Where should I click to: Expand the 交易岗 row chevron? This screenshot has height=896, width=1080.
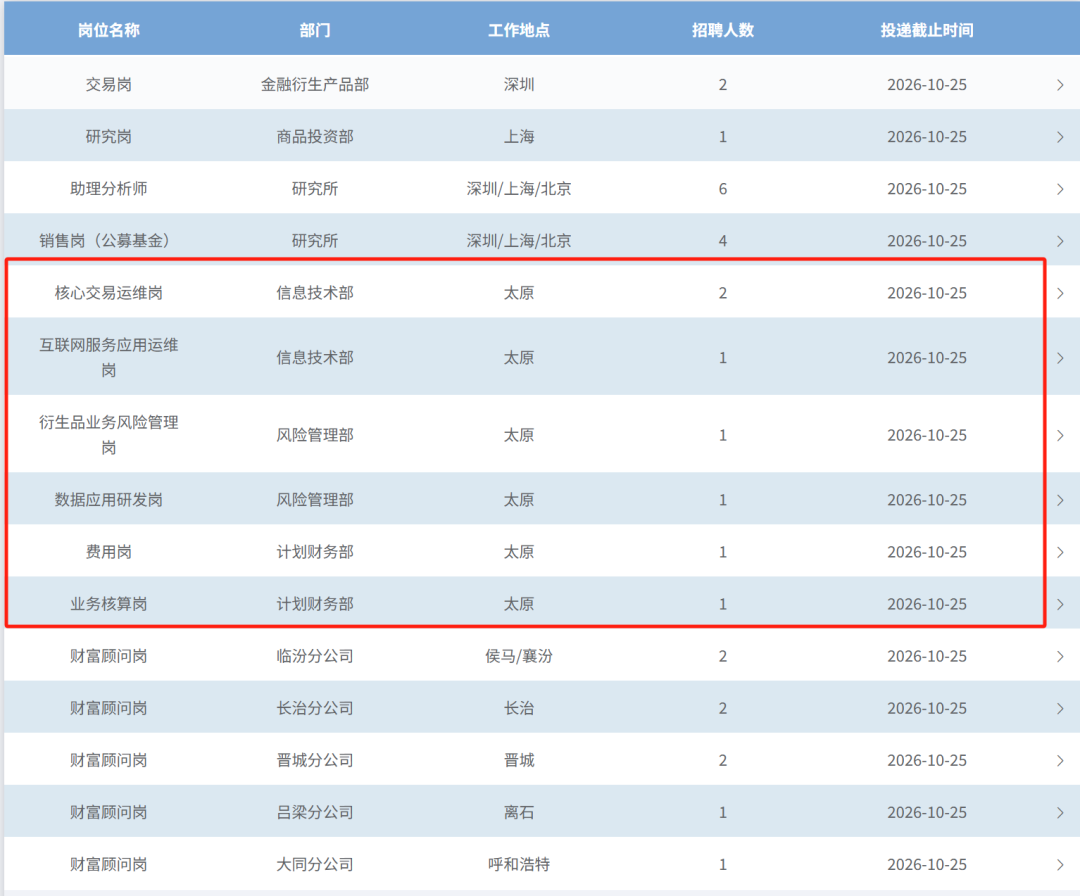(x=1060, y=85)
